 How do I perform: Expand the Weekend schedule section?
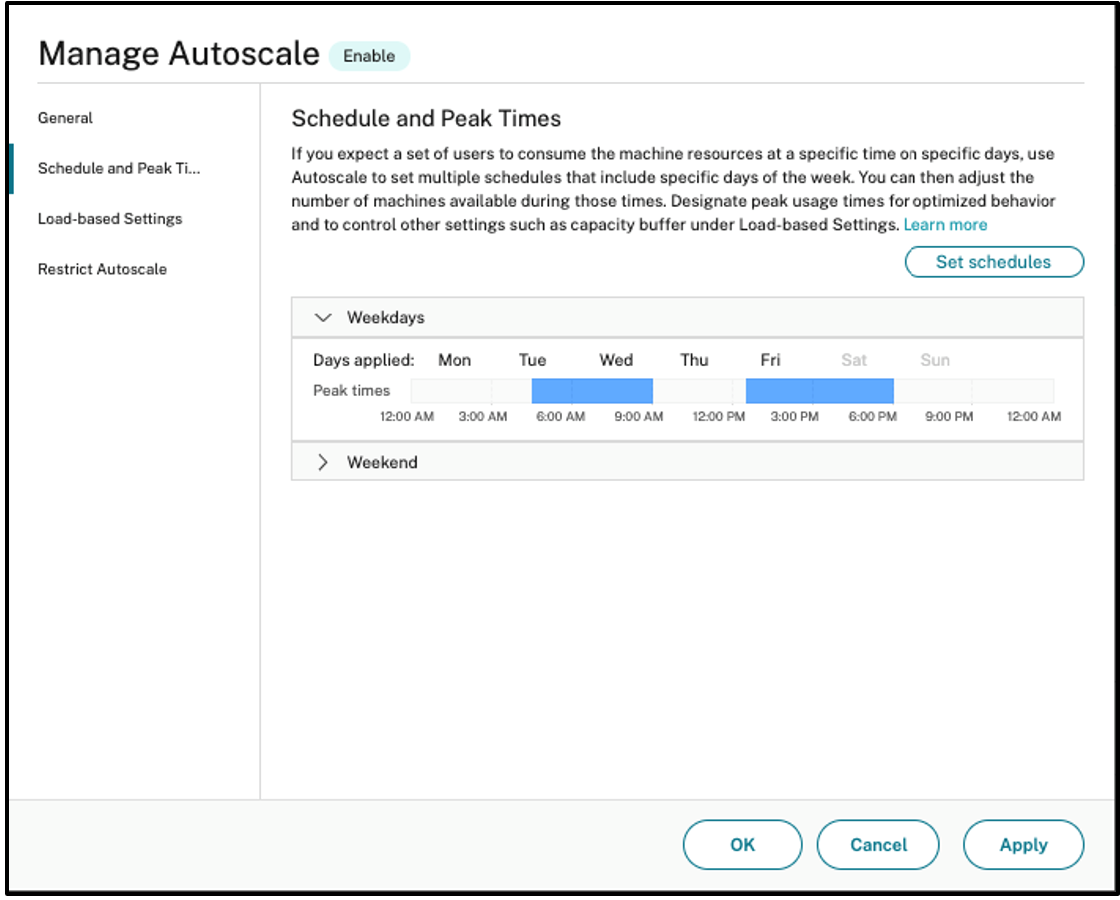point(323,462)
